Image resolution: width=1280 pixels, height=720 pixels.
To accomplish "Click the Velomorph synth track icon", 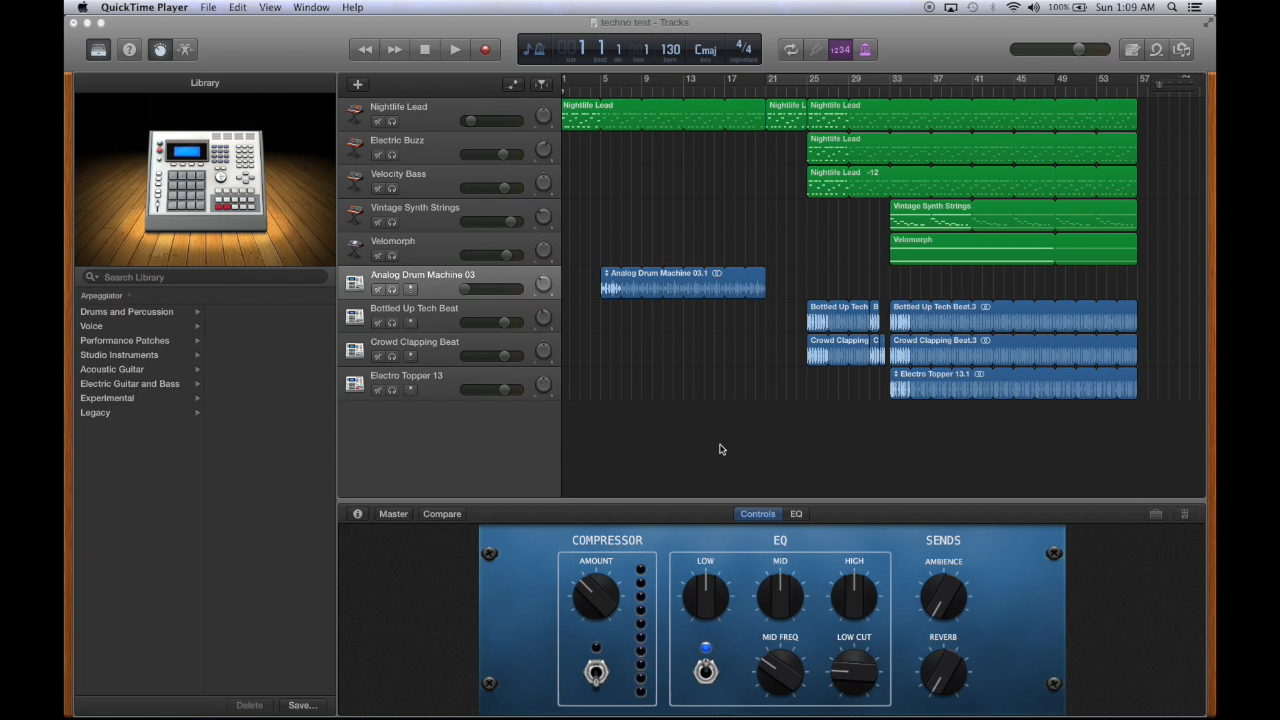I will 354,249.
